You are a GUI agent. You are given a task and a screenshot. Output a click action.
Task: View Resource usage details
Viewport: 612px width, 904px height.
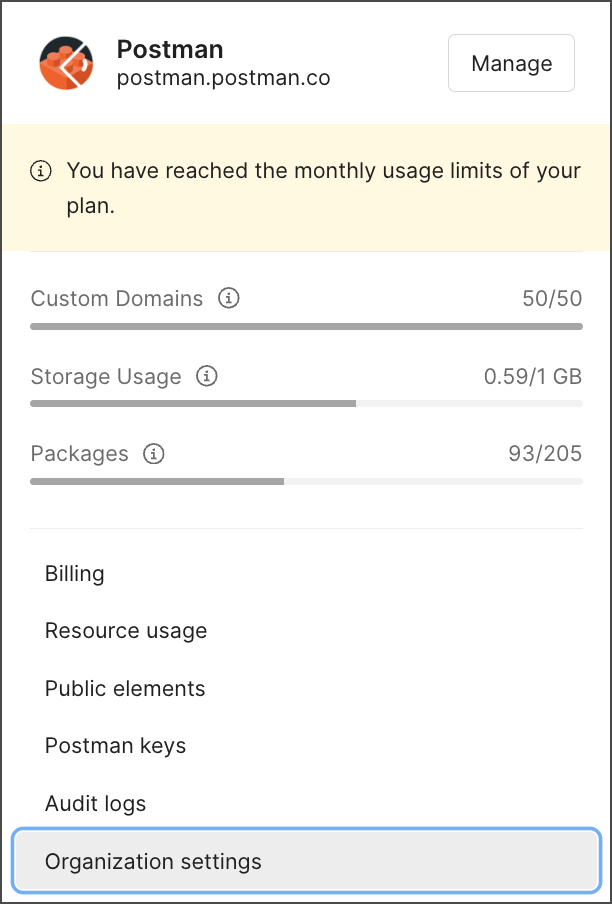click(x=126, y=631)
